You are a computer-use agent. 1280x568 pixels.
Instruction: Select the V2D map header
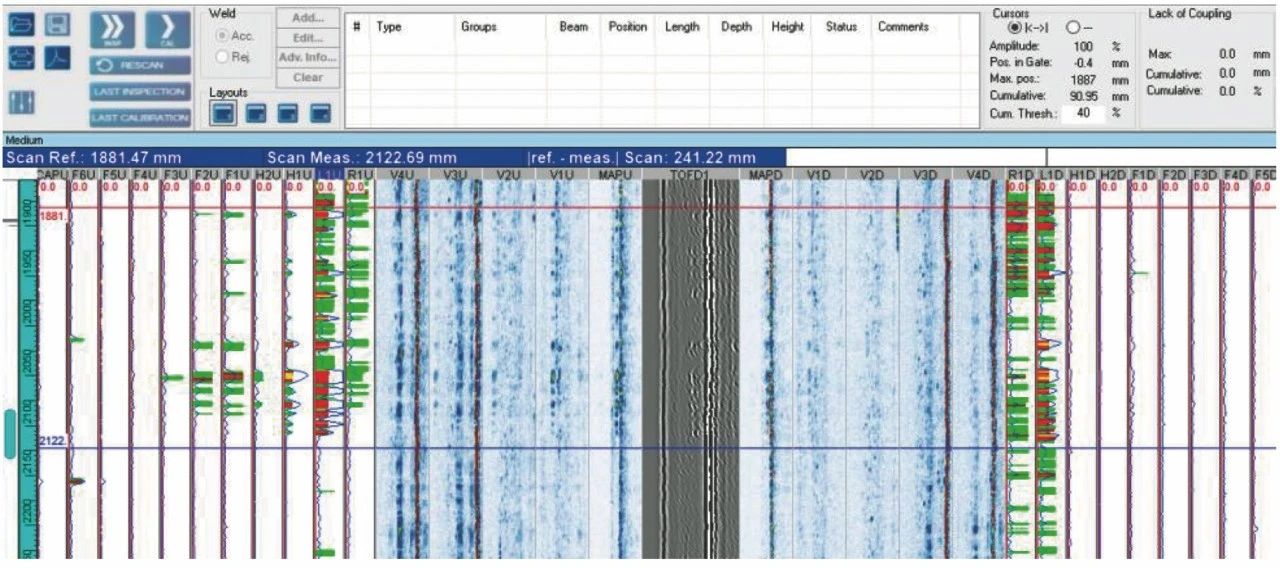[872, 175]
